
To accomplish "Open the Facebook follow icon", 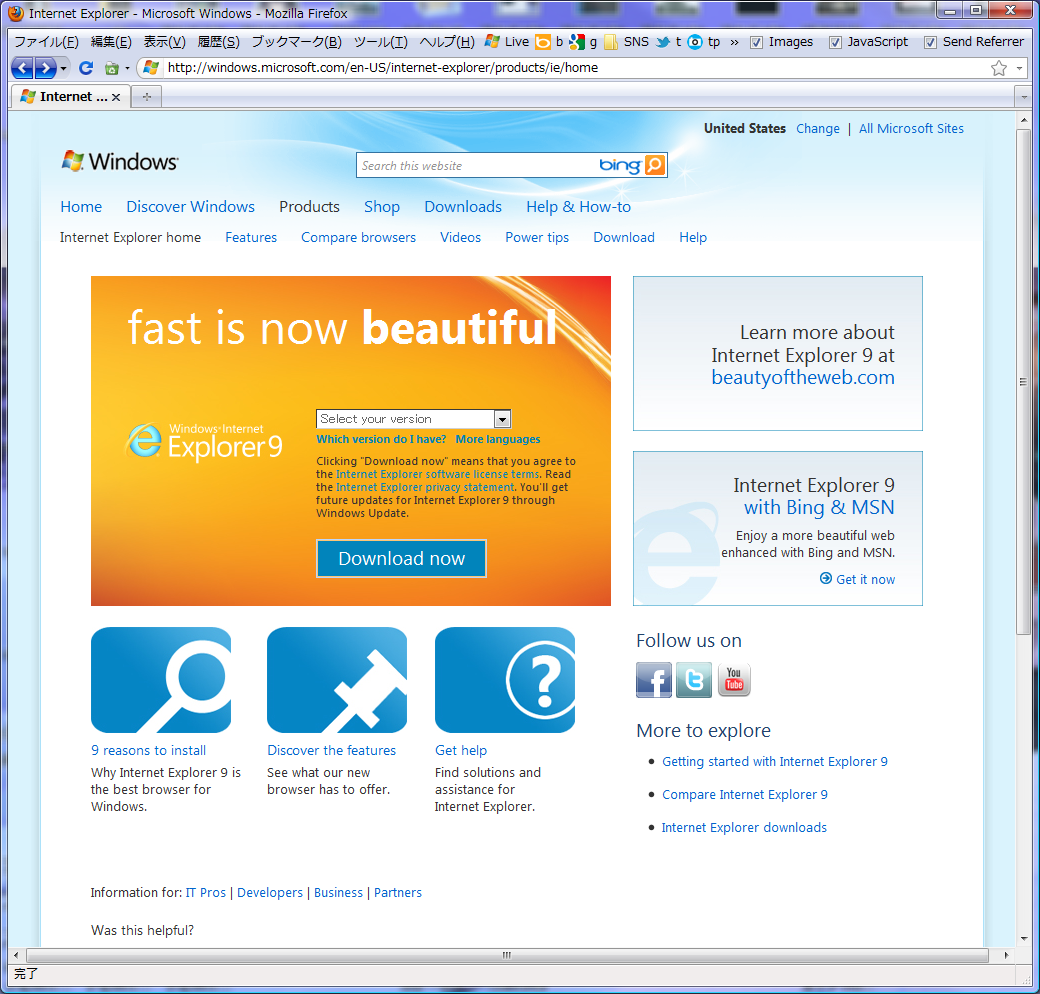I will (653, 680).
